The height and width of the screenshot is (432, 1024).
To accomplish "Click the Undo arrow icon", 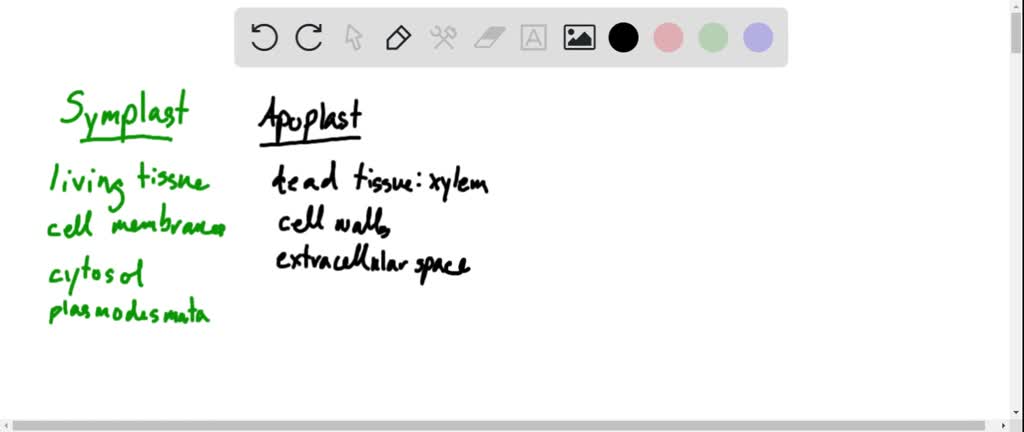I will (x=264, y=38).
